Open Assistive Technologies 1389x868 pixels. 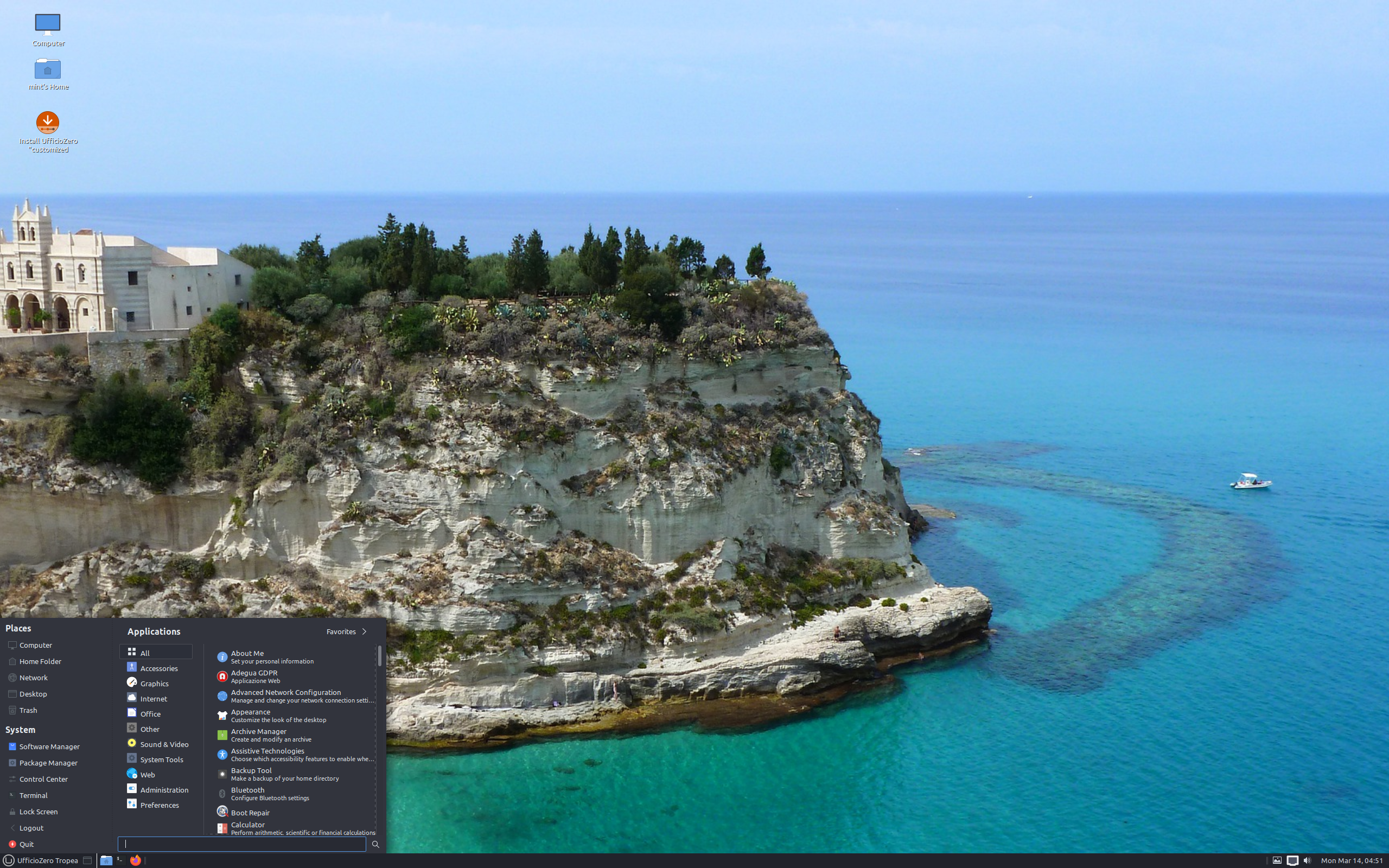pos(295,754)
